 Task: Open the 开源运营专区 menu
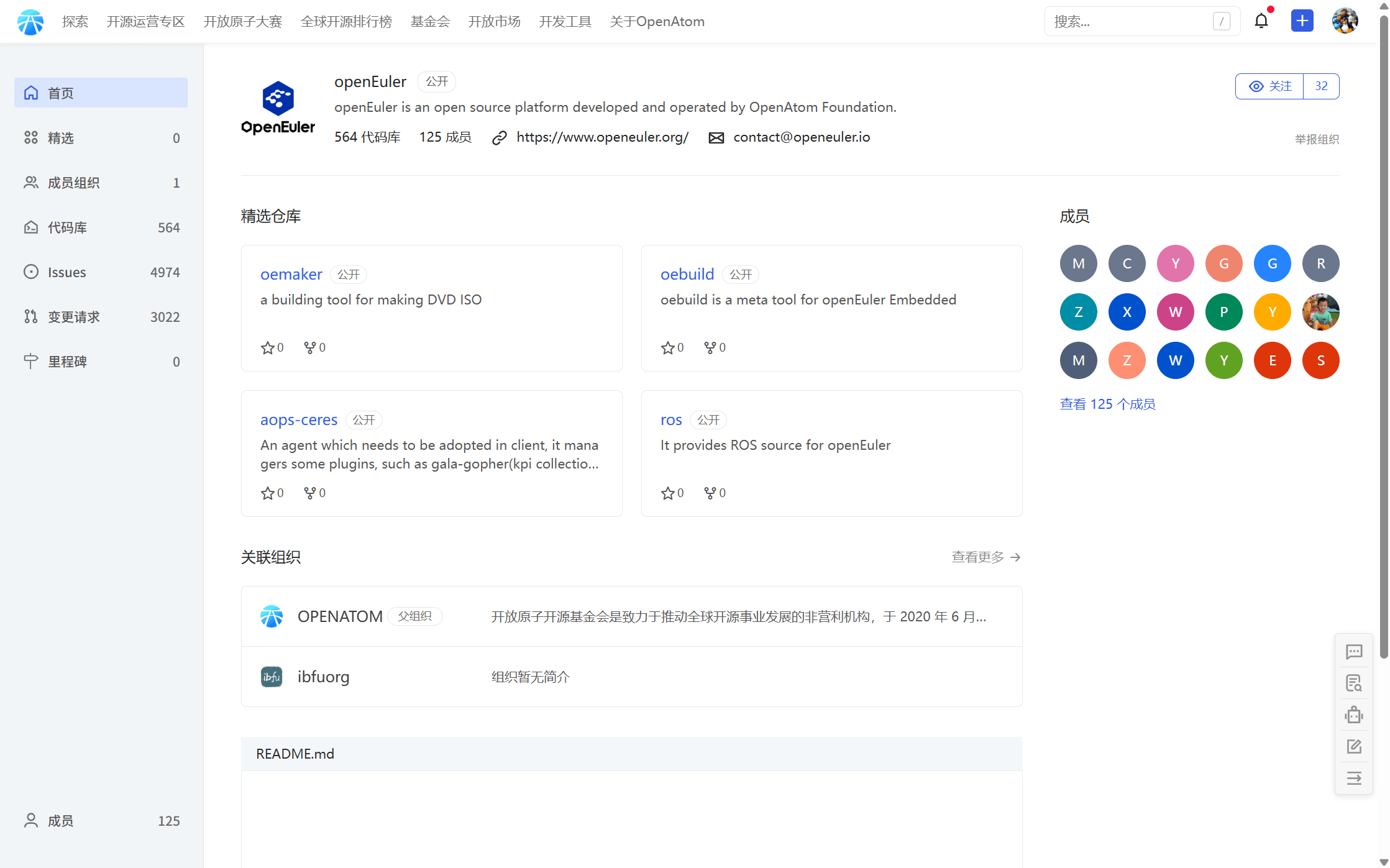tap(146, 22)
